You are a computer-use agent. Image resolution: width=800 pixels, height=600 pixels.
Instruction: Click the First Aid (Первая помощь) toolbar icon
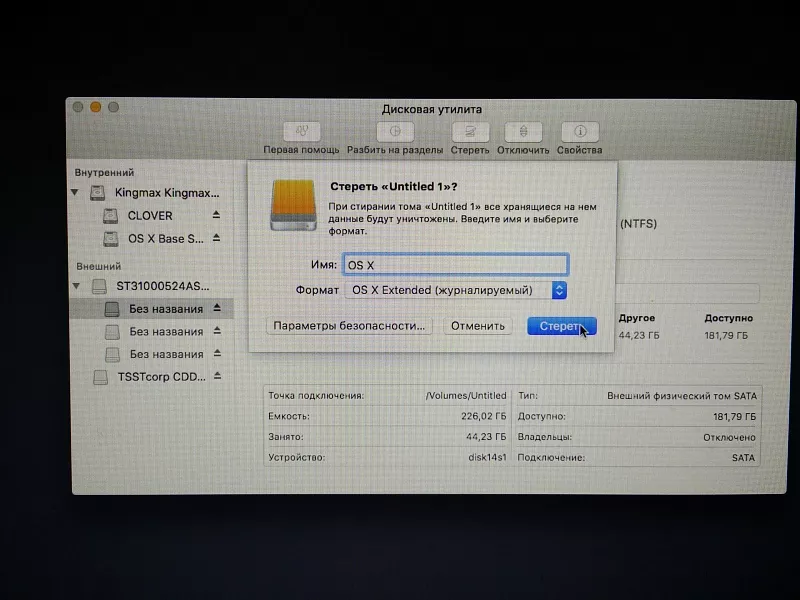click(x=302, y=132)
